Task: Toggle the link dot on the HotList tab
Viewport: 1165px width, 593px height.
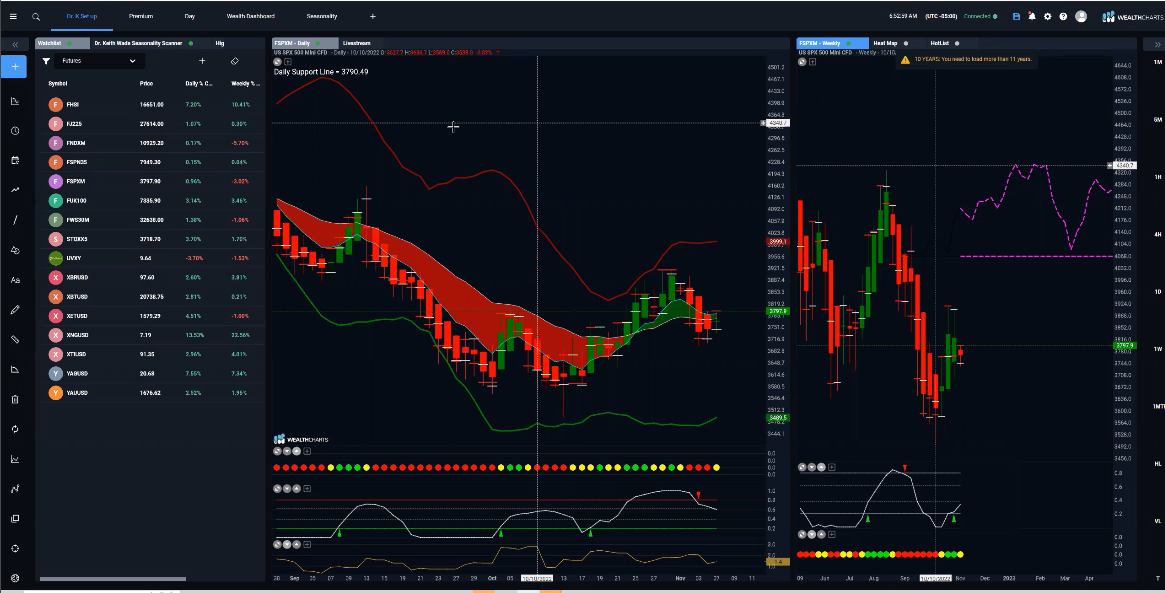Action: pos(957,43)
